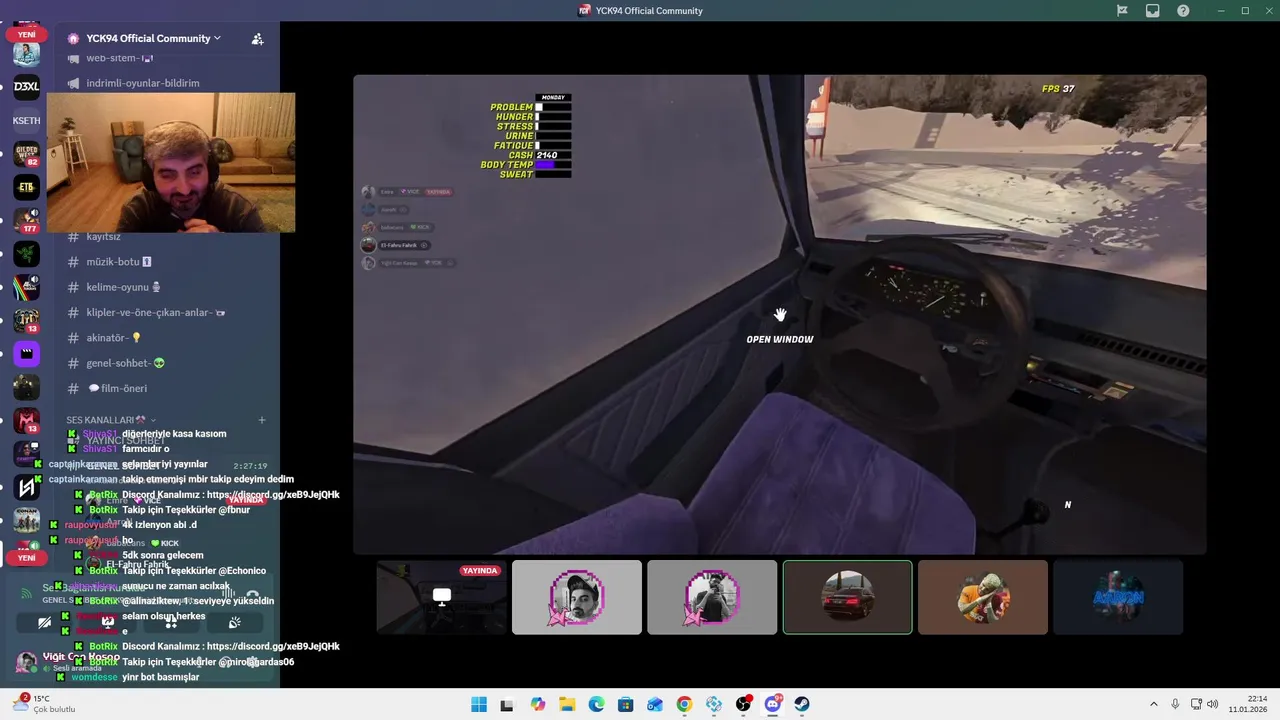The height and width of the screenshot is (720, 1280).
Task: Open the Gilded West server
Action: point(27,154)
